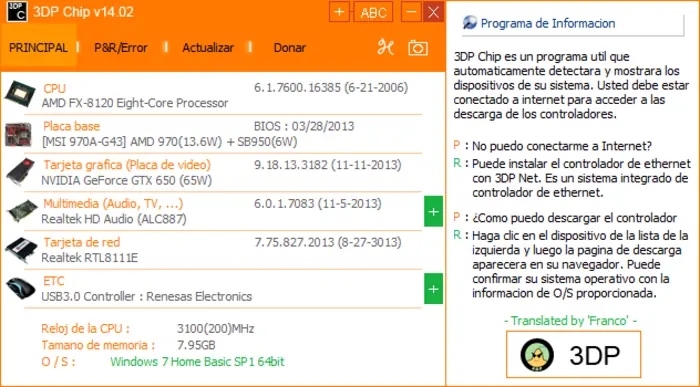Click the 3DP Chip logo icon in title bar
Image resolution: width=700 pixels, height=387 pixels.
(17, 12)
